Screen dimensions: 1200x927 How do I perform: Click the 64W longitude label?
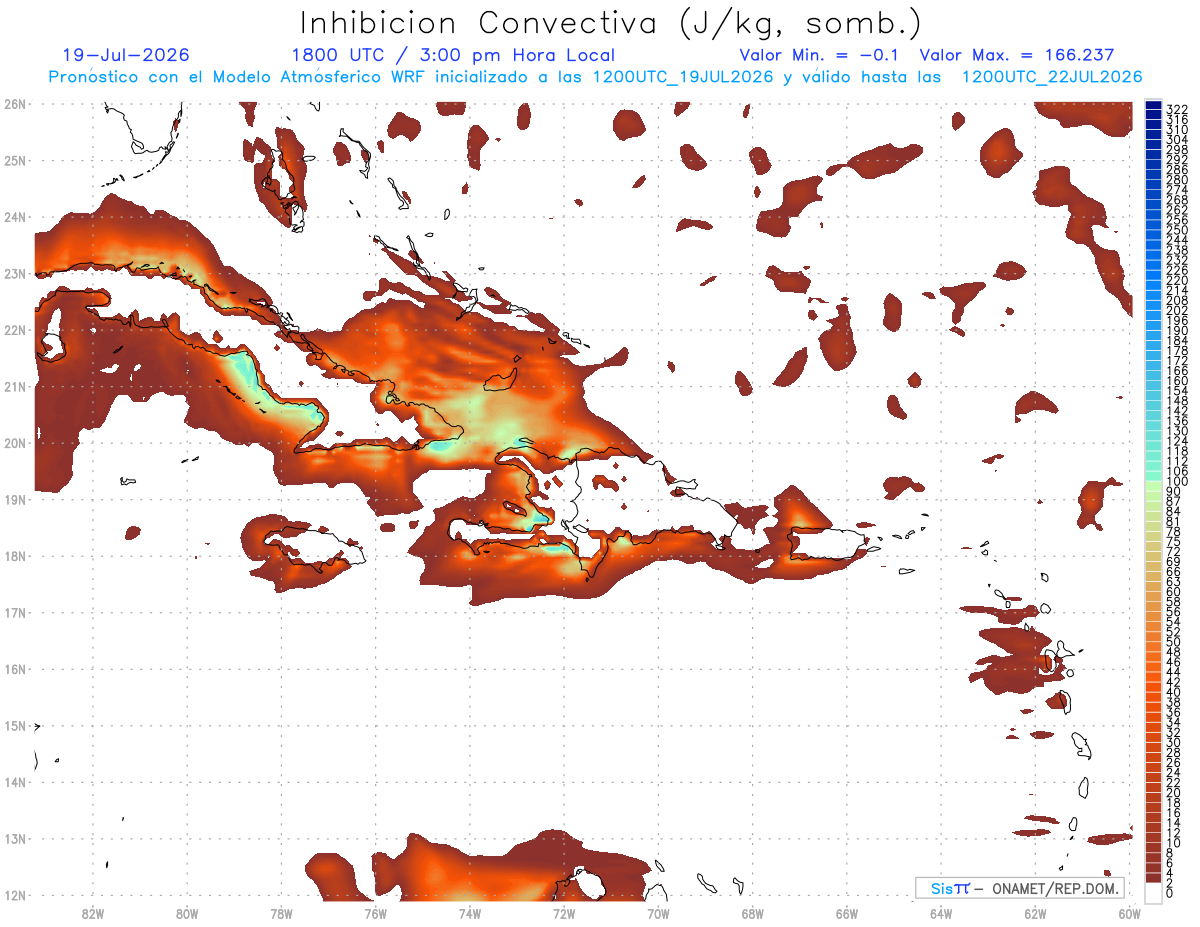941,913
